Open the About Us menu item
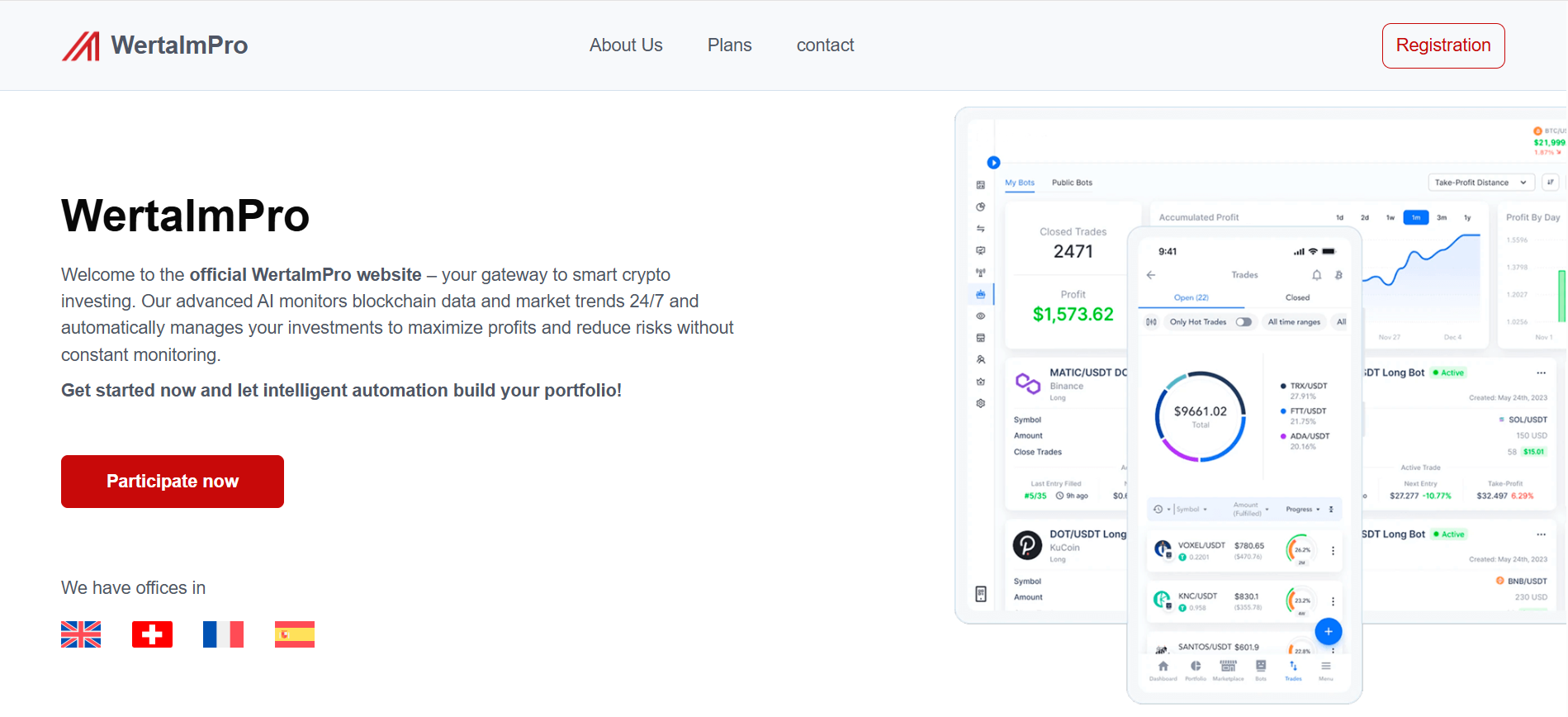 tap(626, 45)
